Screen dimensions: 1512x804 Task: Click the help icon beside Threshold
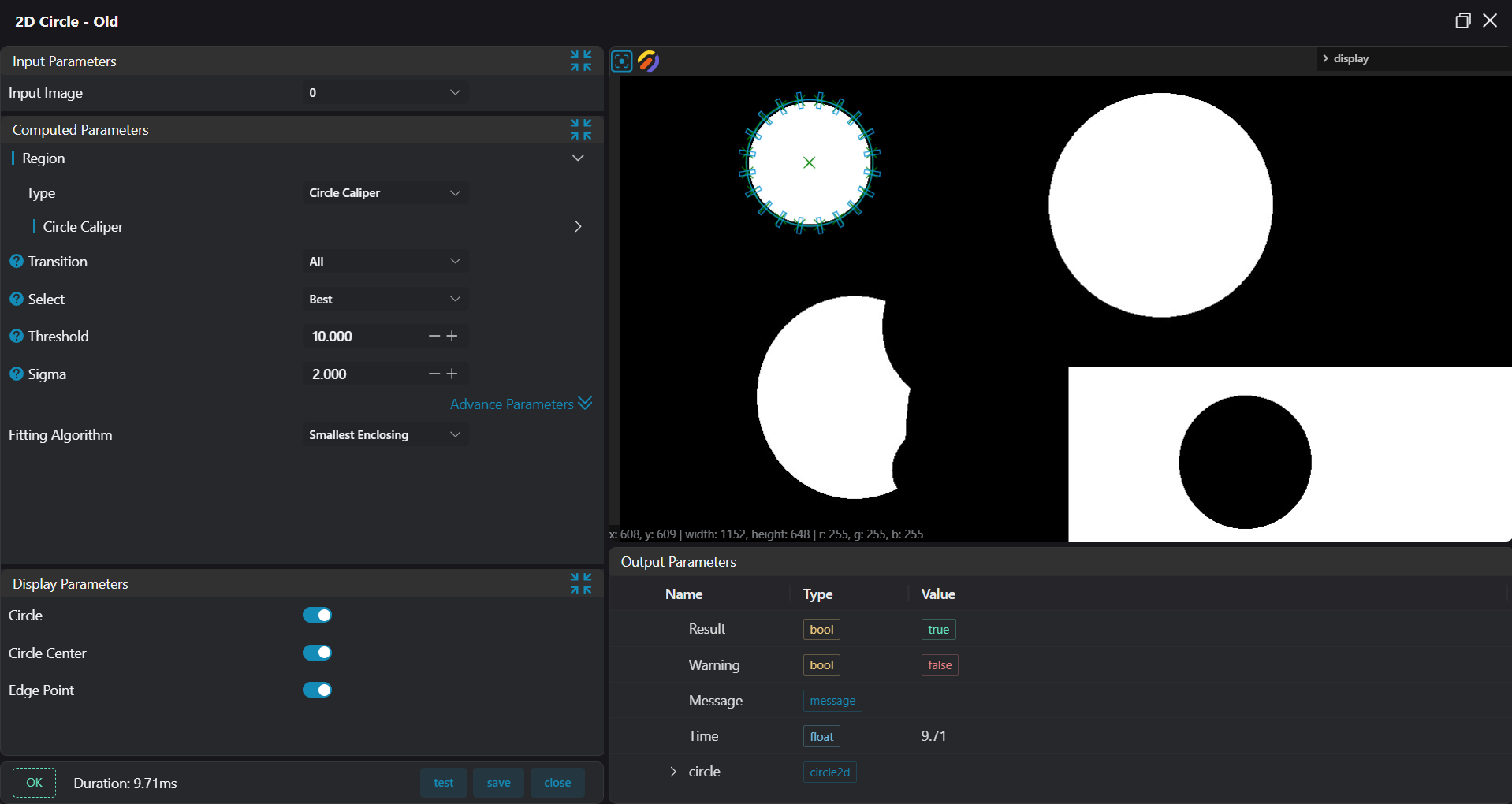(x=16, y=336)
